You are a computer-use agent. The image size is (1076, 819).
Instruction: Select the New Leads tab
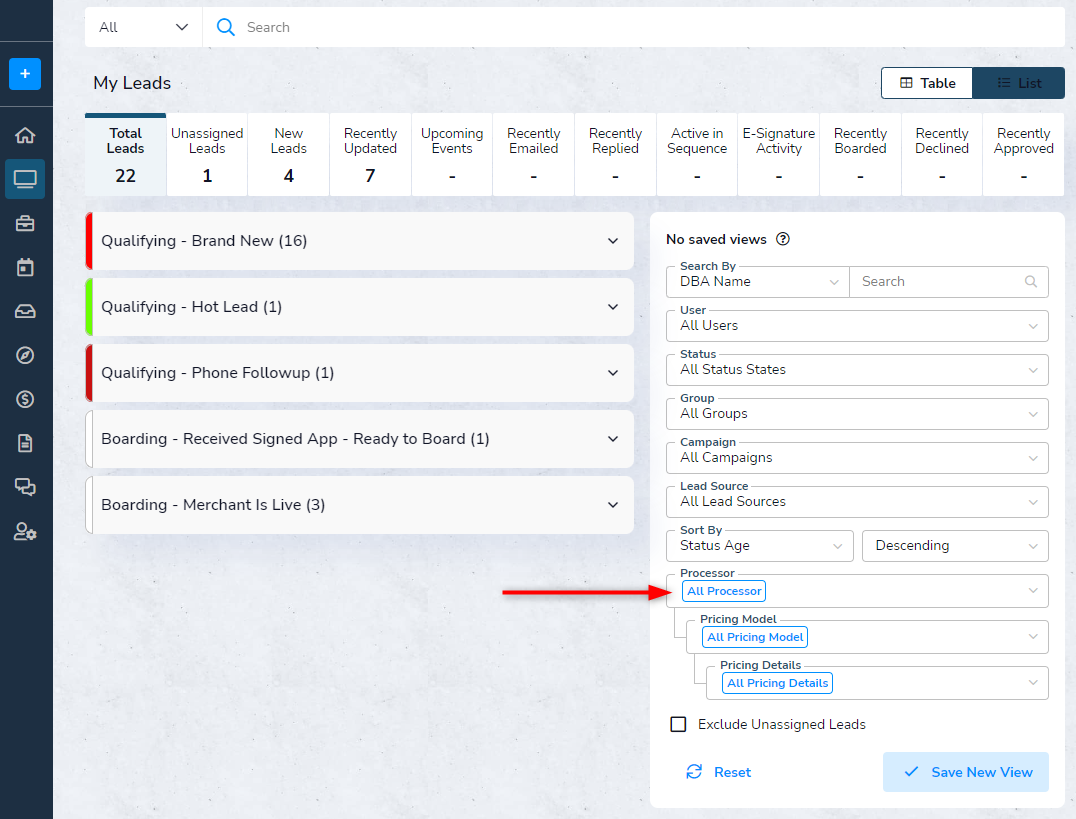click(x=289, y=155)
